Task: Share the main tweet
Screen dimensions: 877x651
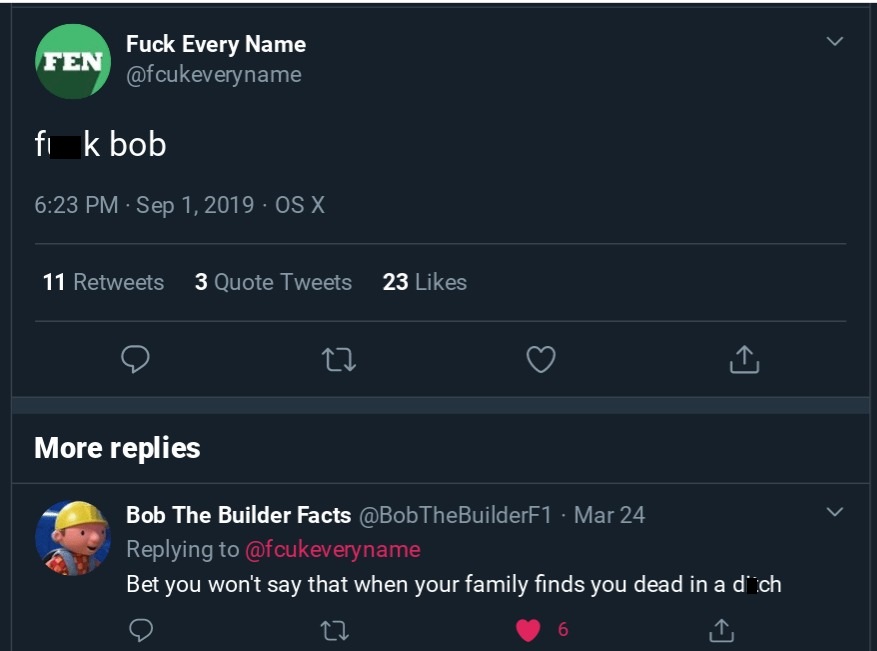Action: click(744, 359)
